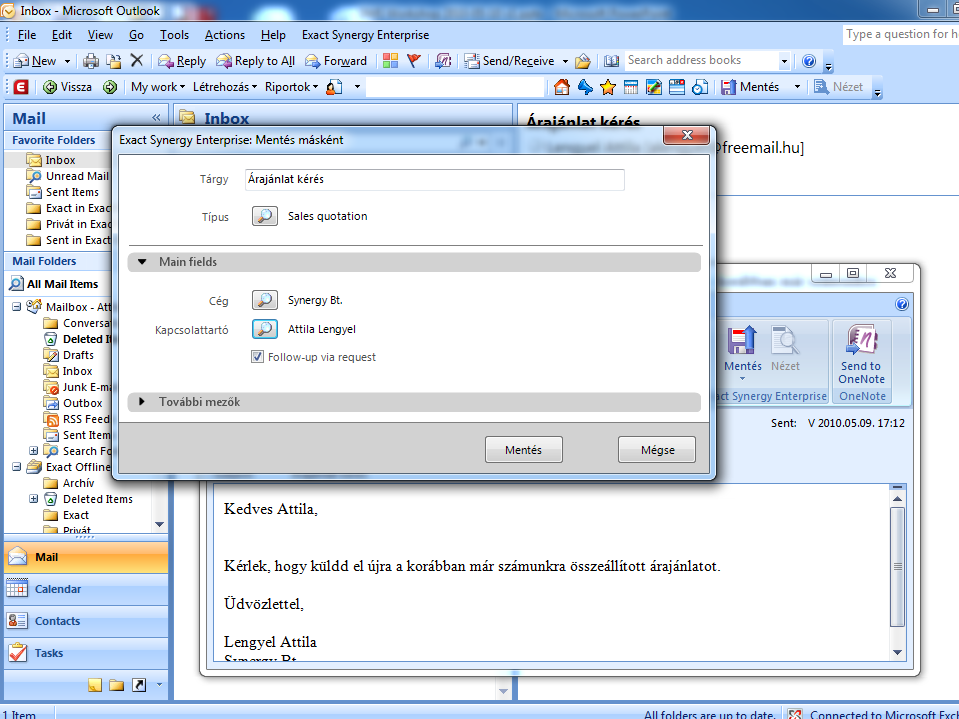
Task: Open the Tools menu
Action: 174,35
